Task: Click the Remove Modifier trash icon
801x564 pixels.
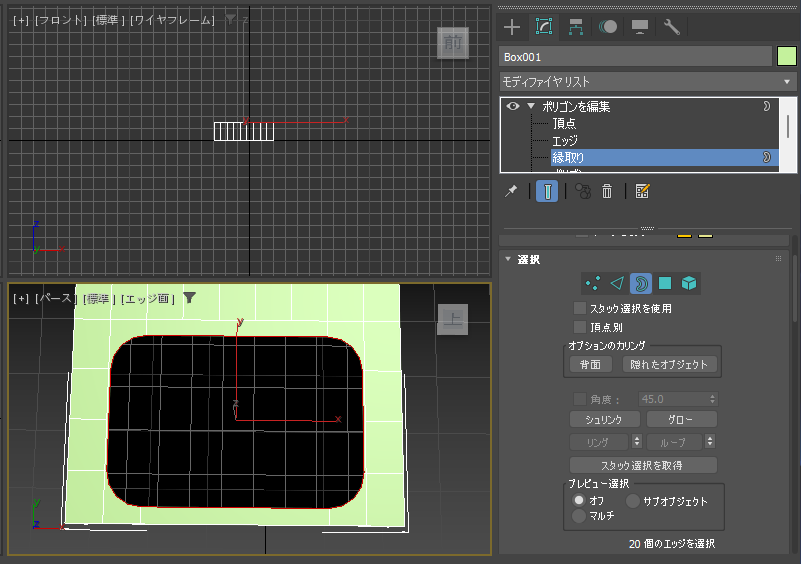Action: pos(607,192)
